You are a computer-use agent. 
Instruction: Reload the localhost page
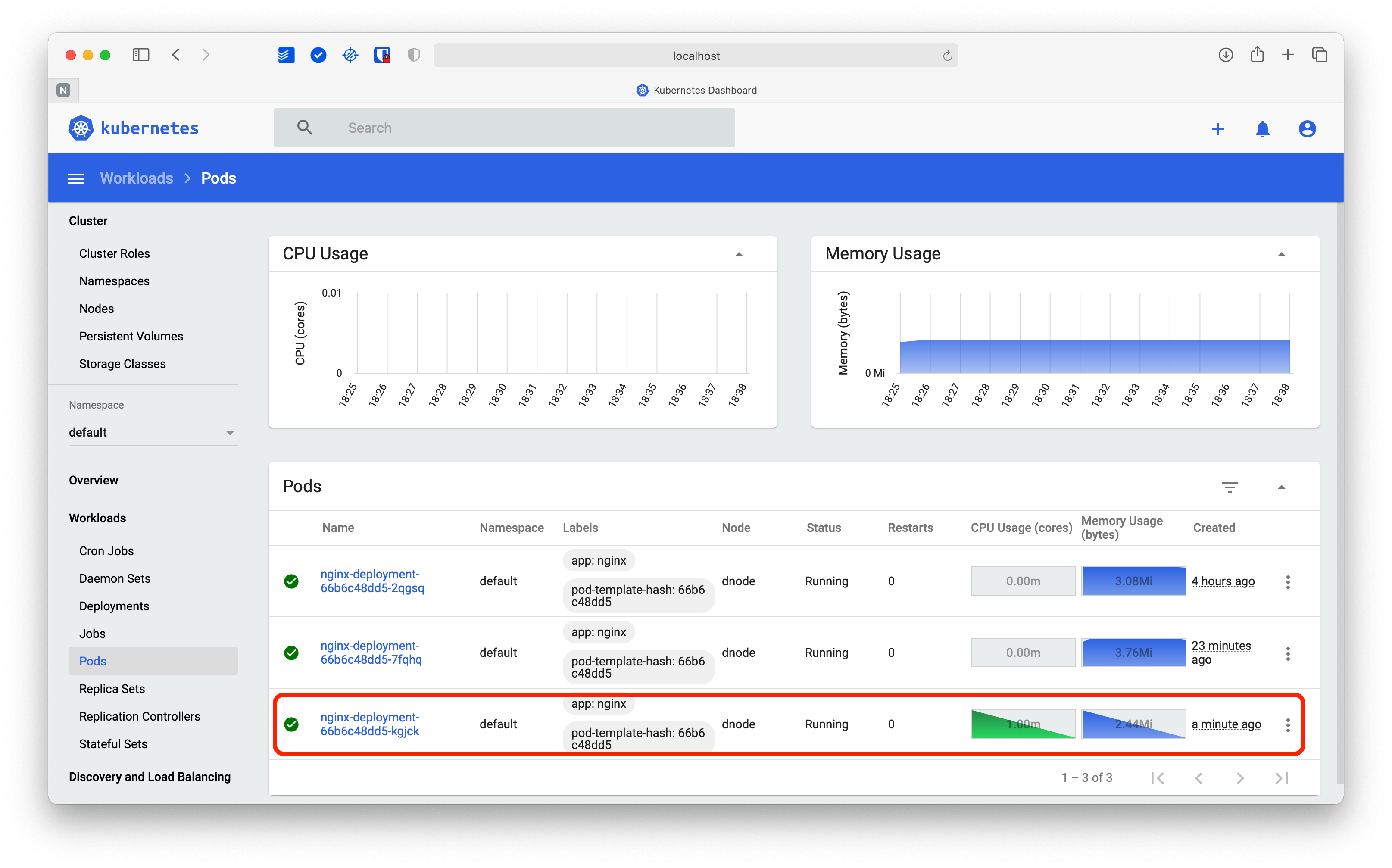coord(947,56)
